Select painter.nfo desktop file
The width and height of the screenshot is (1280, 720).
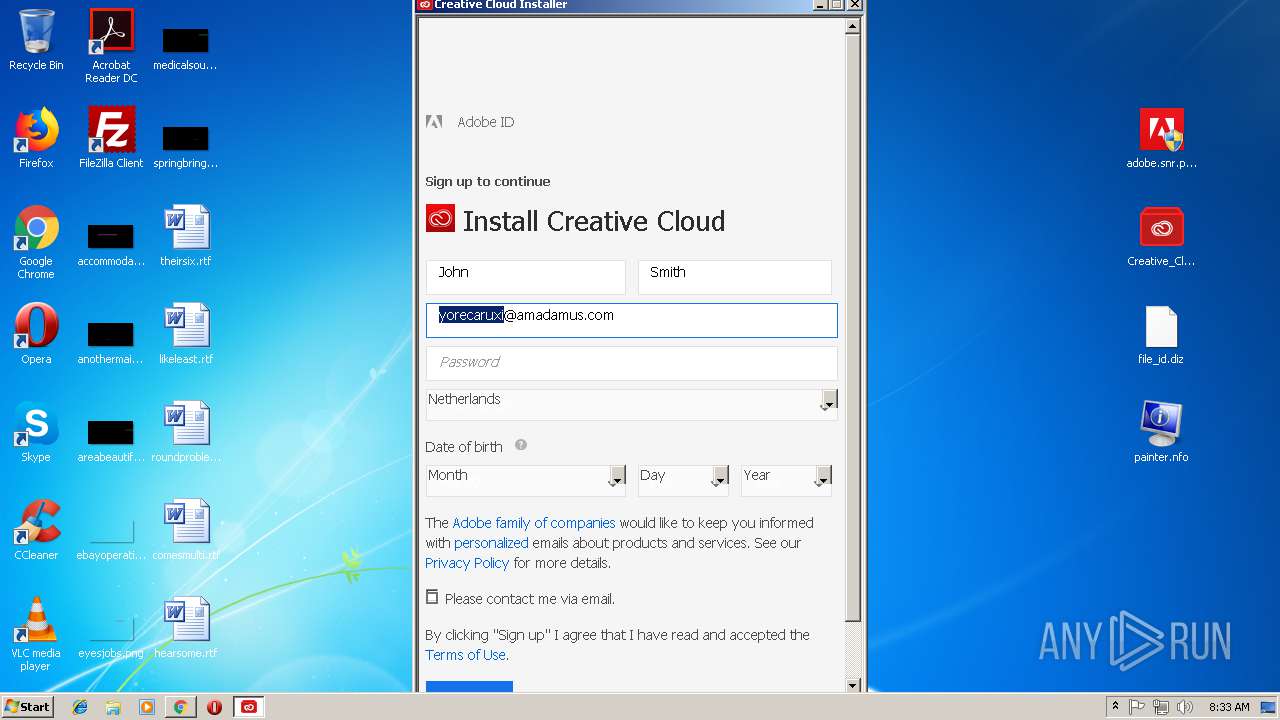click(1161, 432)
